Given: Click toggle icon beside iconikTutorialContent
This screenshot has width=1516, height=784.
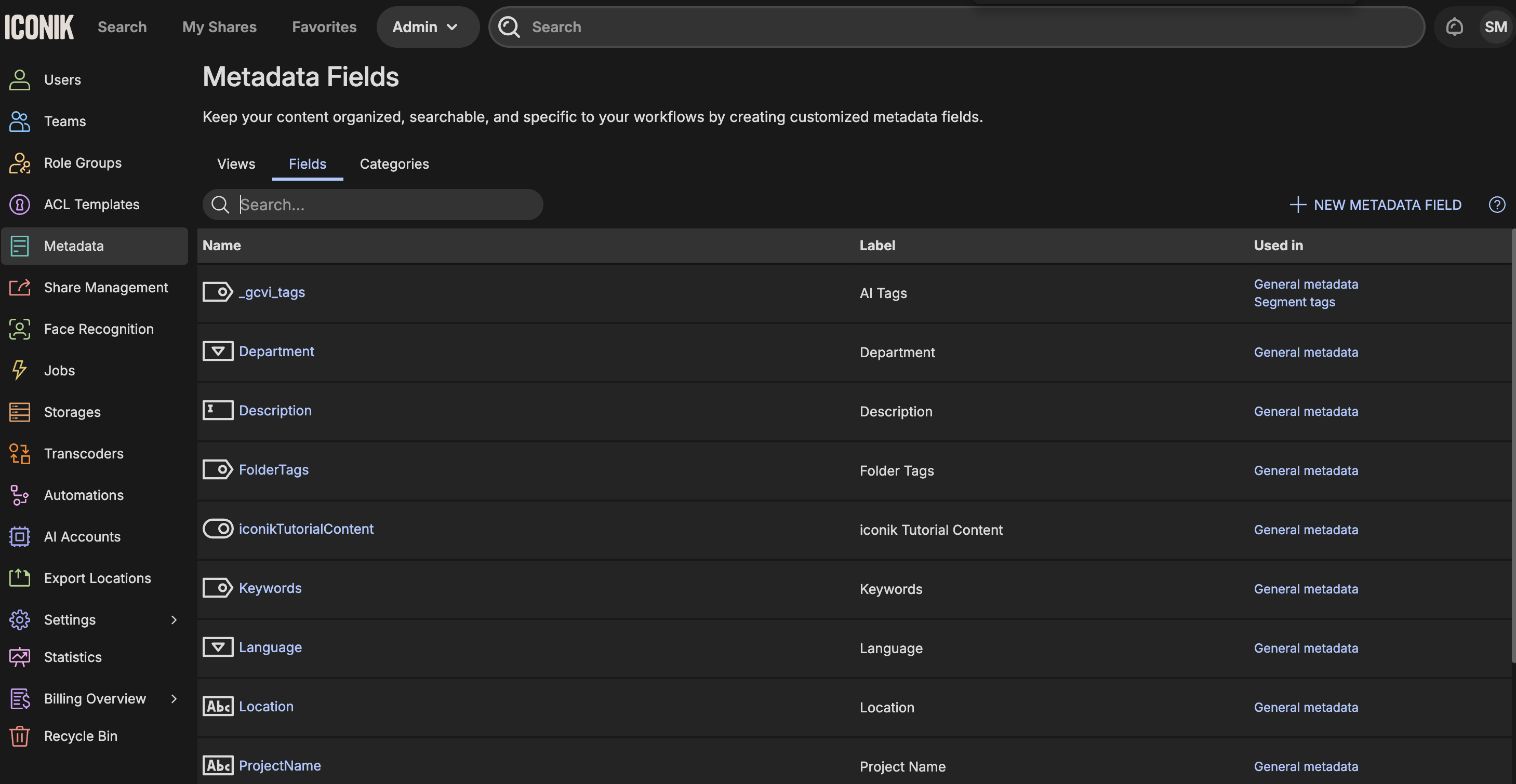Looking at the screenshot, I should pos(218,528).
